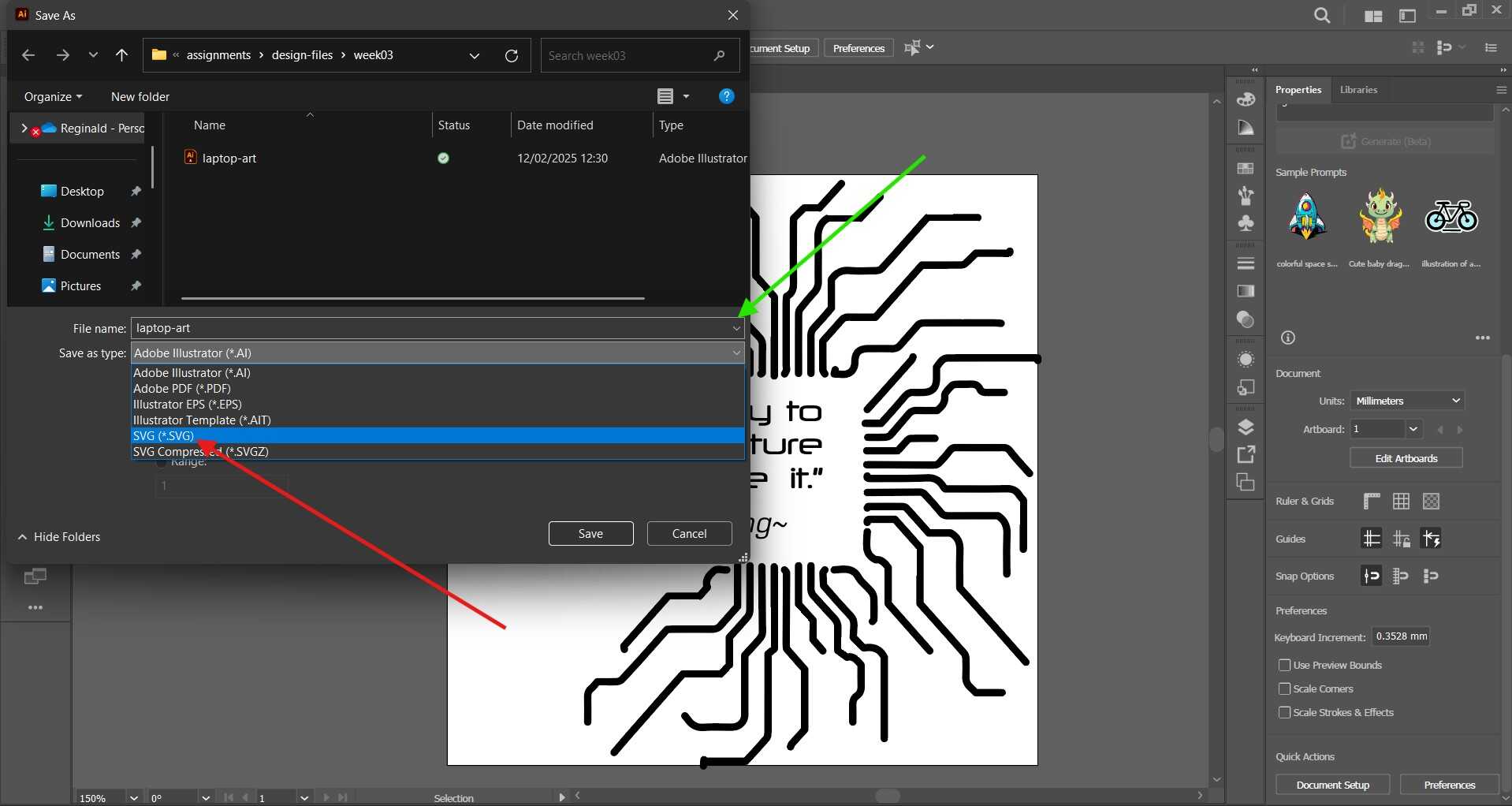1512x806 pixels.
Task: Click the Illustrator search magnifier icon
Action: [1322, 15]
